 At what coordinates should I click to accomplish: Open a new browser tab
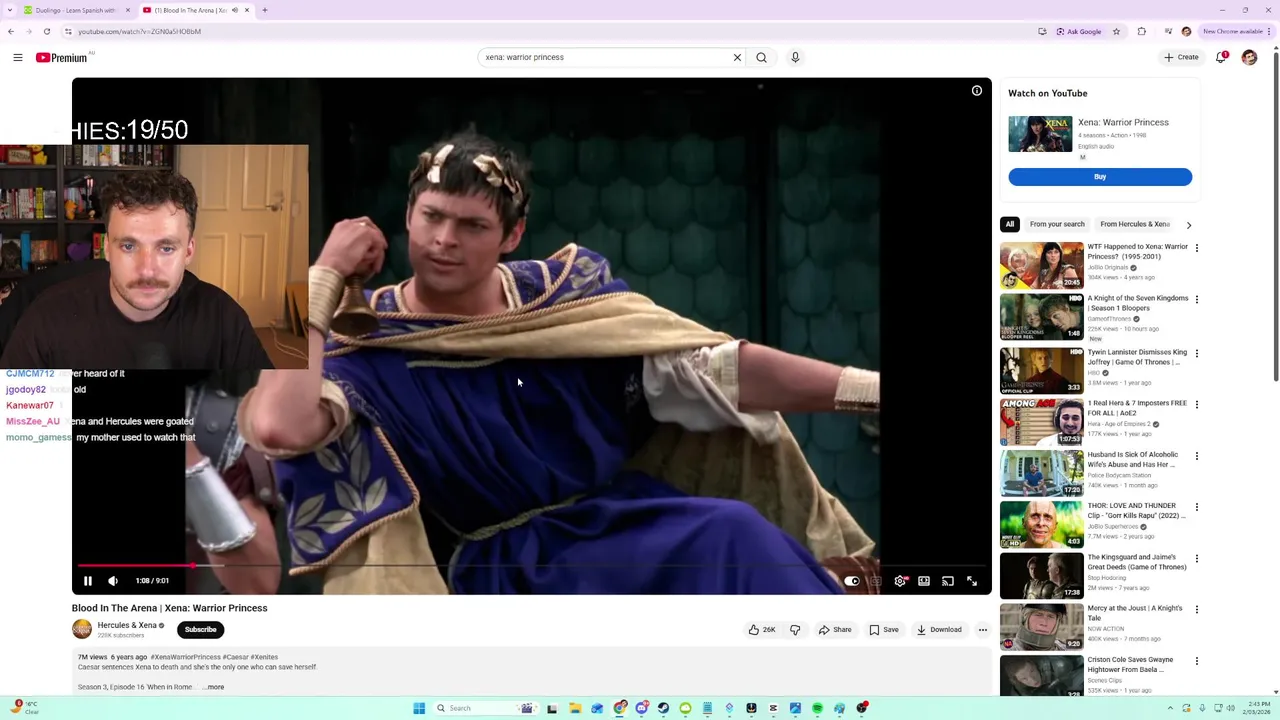(265, 10)
